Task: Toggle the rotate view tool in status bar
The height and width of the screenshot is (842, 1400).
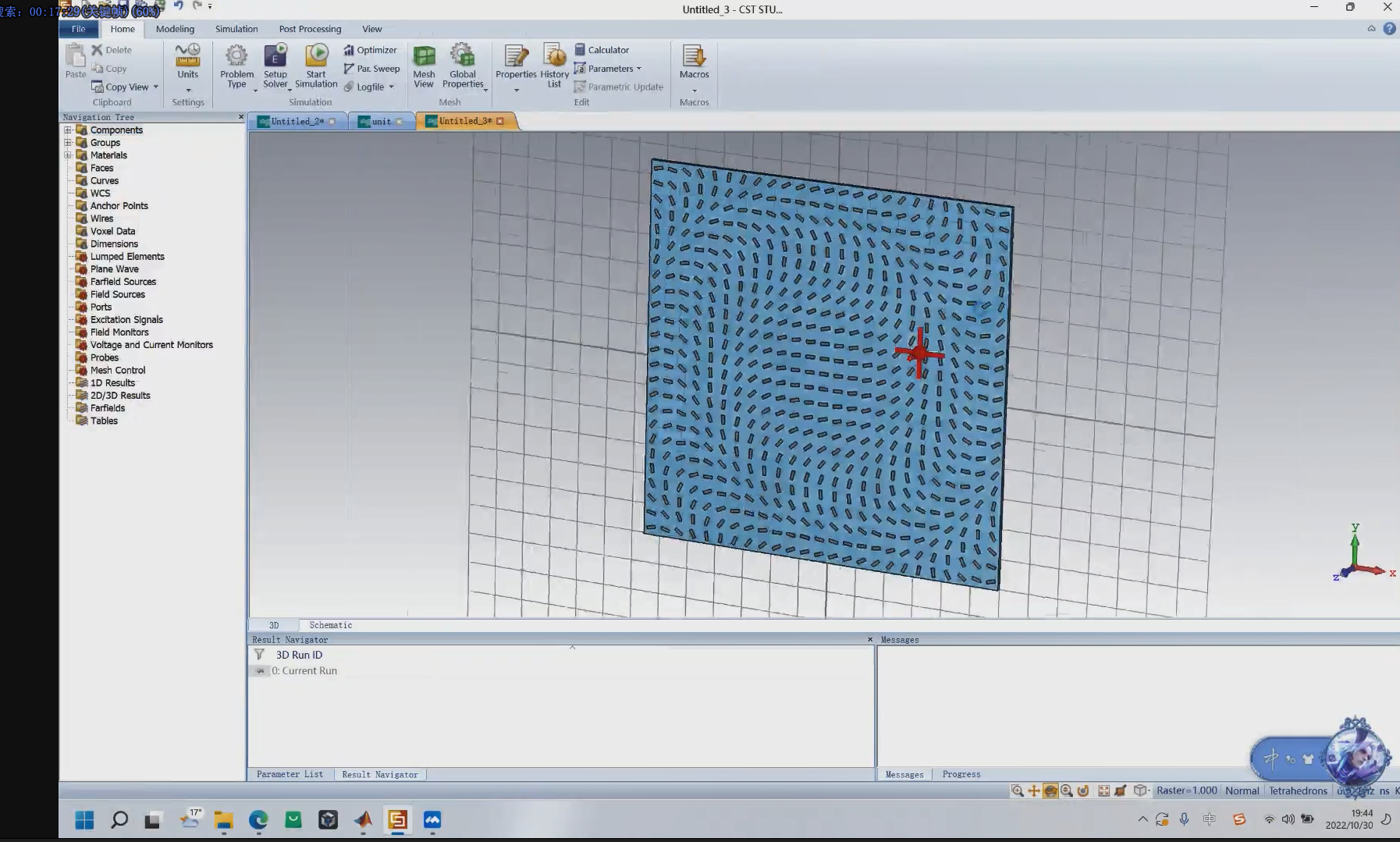Action: [x=1050, y=790]
